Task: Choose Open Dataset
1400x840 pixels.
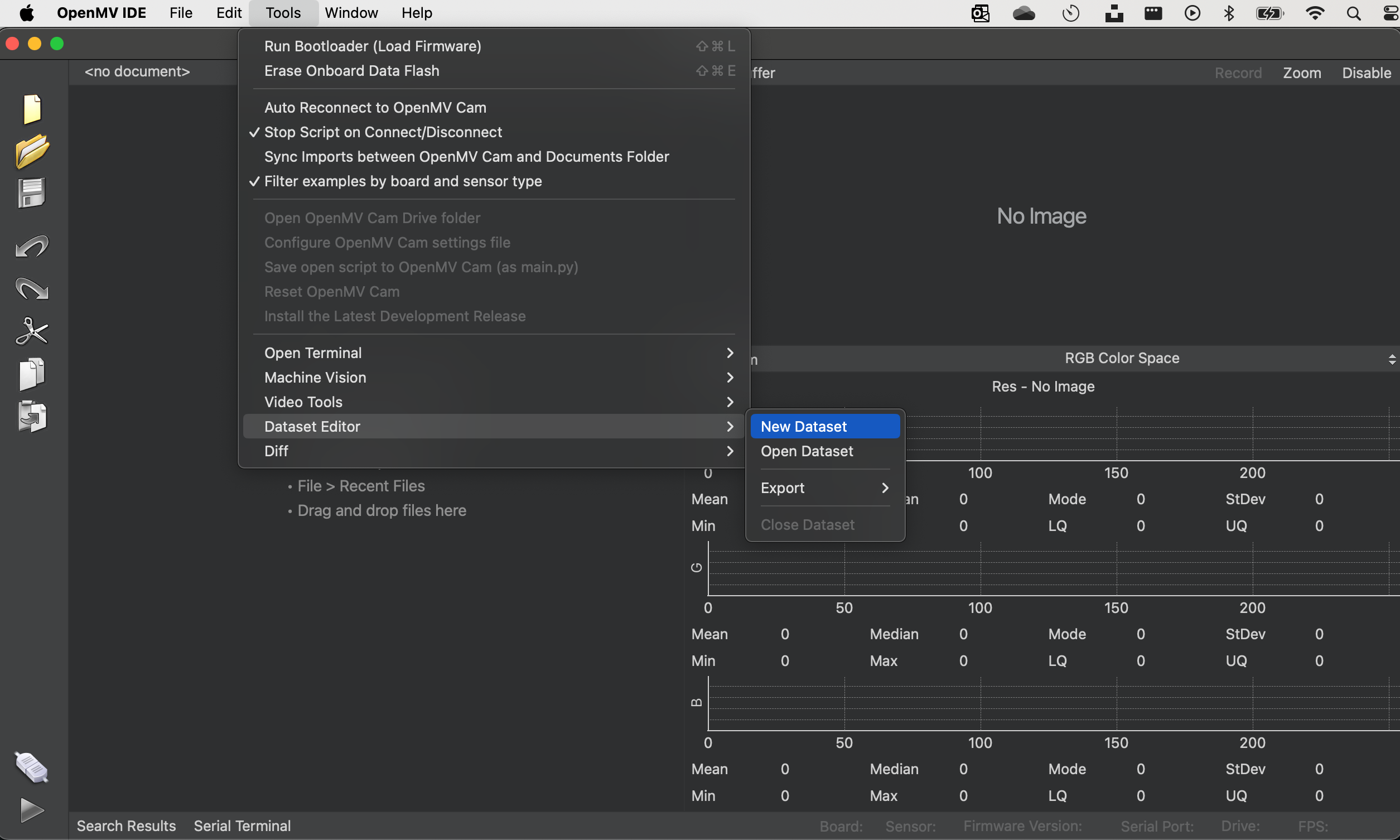Action: [x=825, y=451]
